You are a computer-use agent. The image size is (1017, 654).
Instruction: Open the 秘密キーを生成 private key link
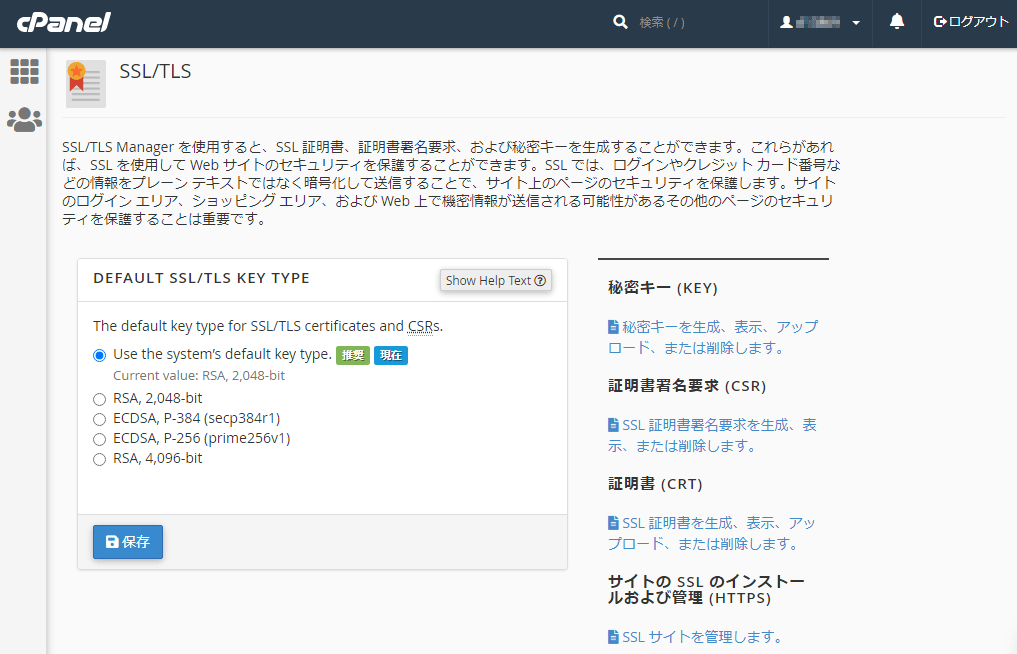click(x=713, y=337)
